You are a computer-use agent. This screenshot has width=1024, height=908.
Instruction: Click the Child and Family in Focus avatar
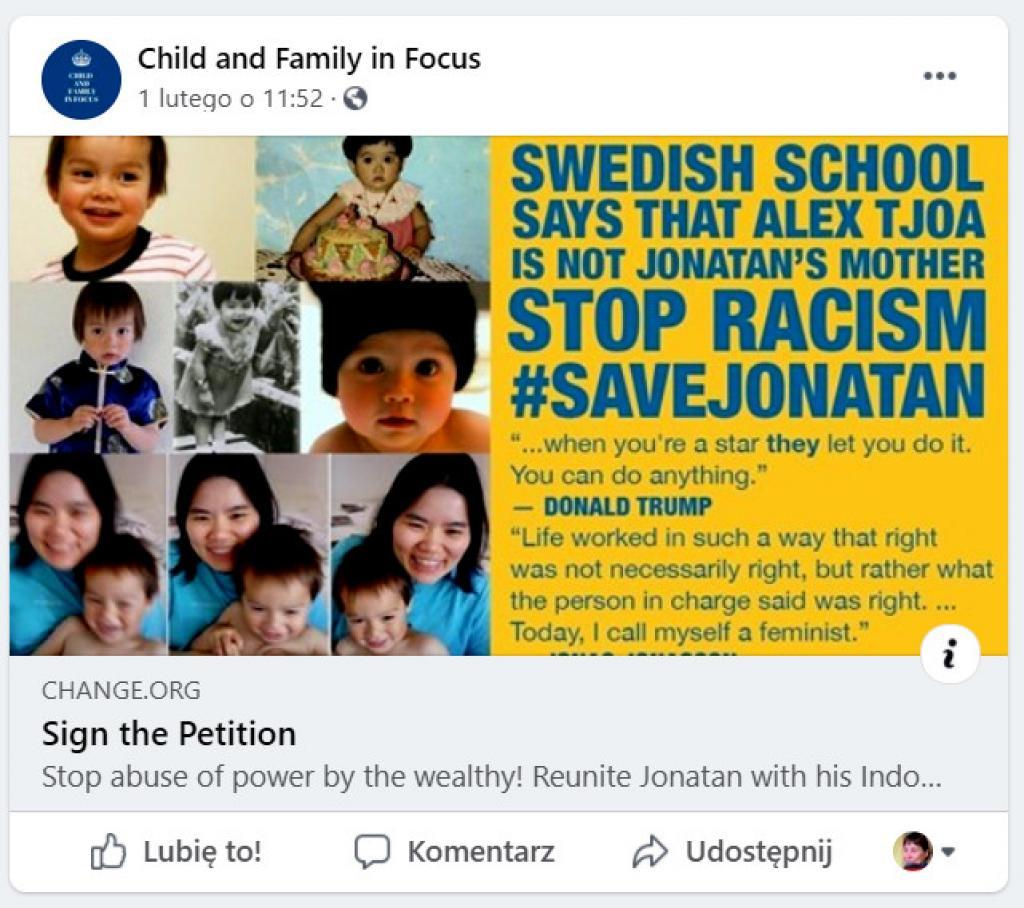pyautogui.click(x=81, y=80)
